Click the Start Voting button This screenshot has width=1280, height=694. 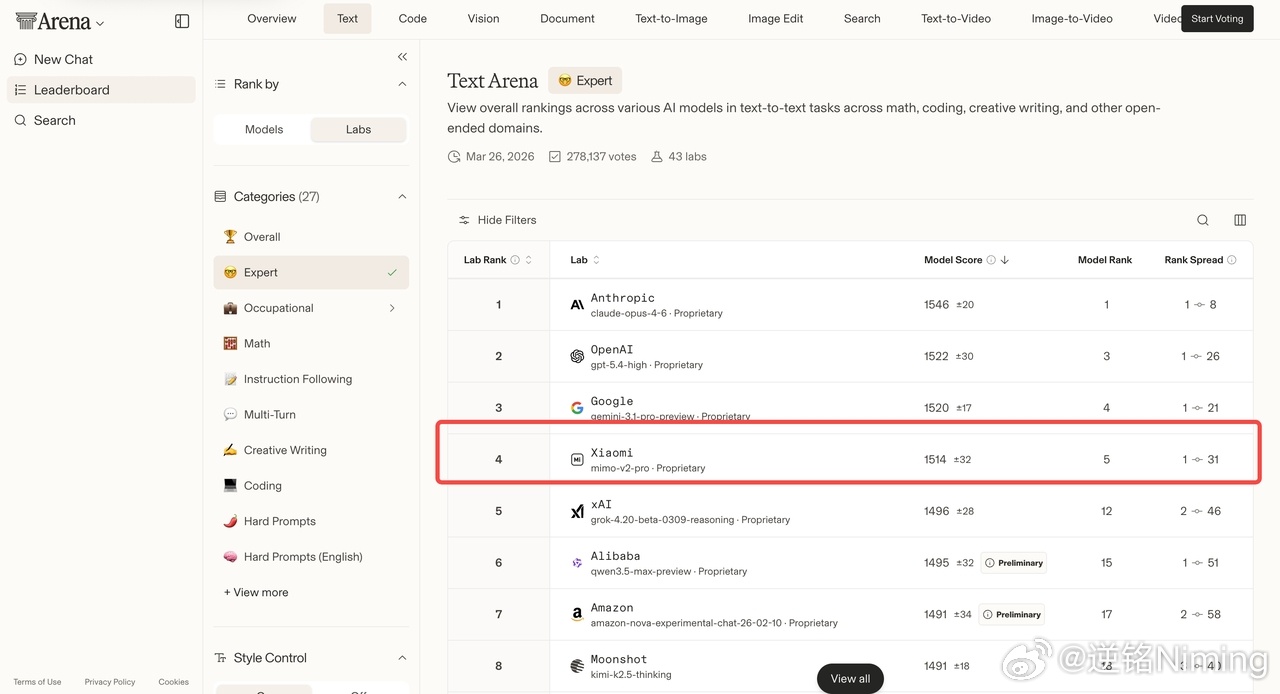[1217, 19]
